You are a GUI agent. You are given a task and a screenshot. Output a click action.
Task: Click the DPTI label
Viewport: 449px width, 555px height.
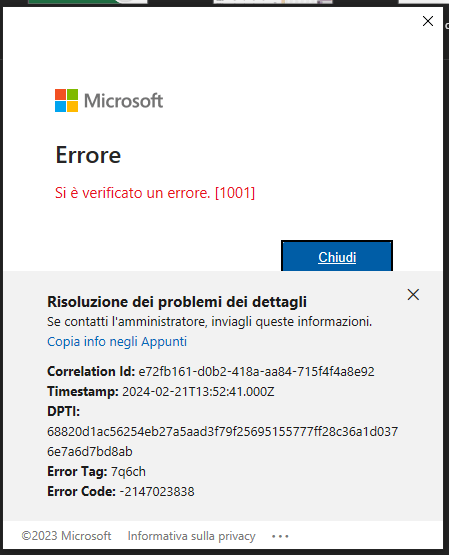click(64, 412)
